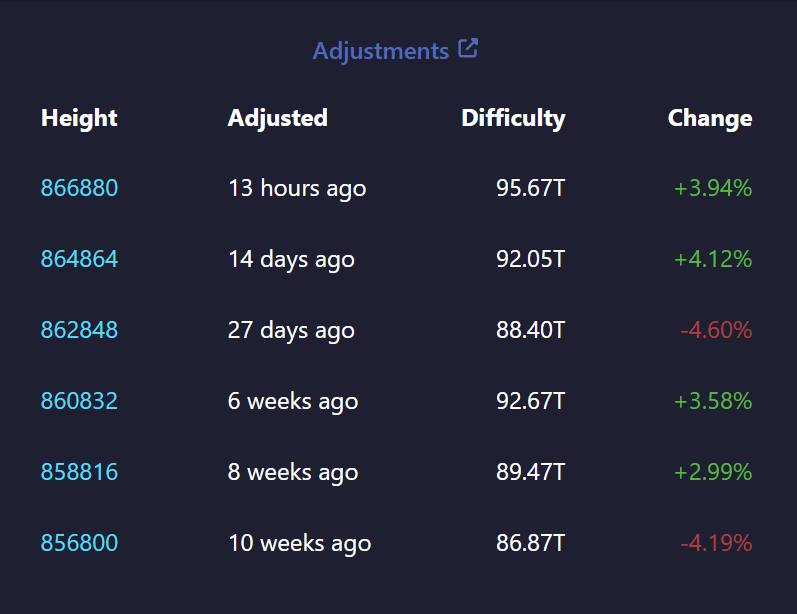Open block height 860832
The image size is (797, 614).
point(79,401)
